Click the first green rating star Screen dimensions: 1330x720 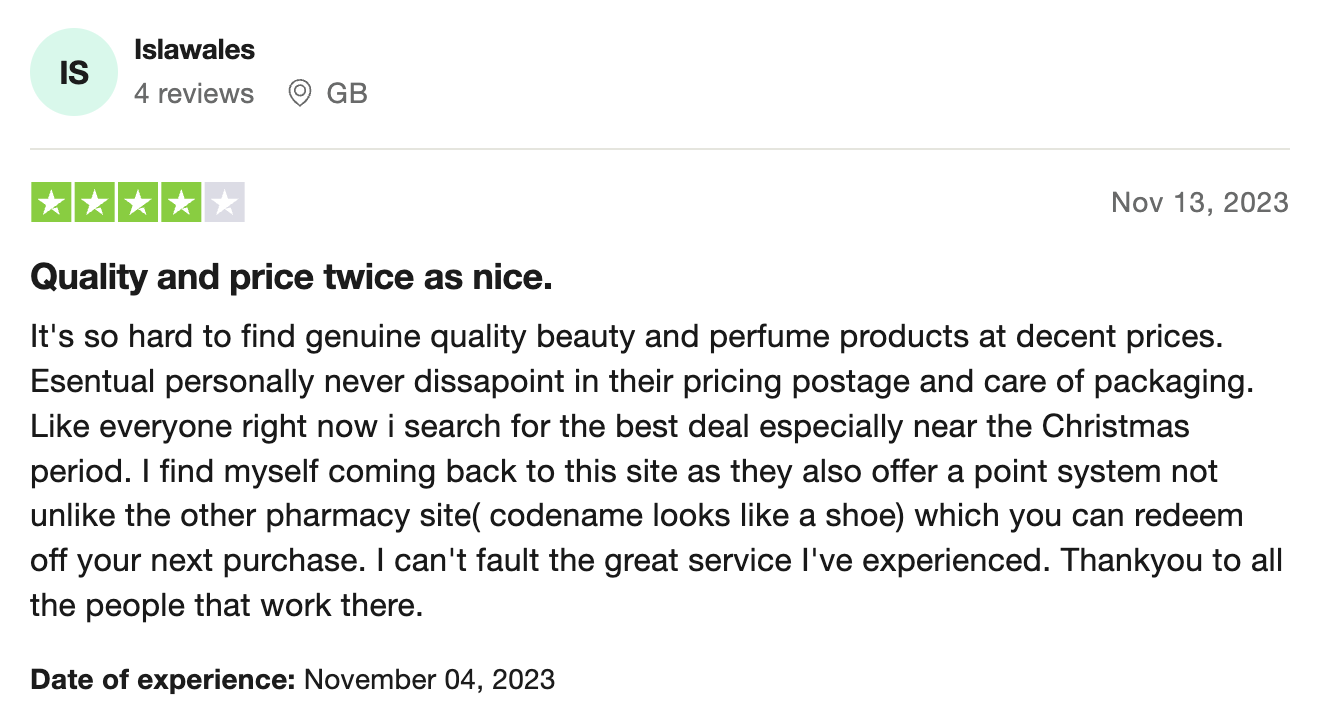[52, 203]
